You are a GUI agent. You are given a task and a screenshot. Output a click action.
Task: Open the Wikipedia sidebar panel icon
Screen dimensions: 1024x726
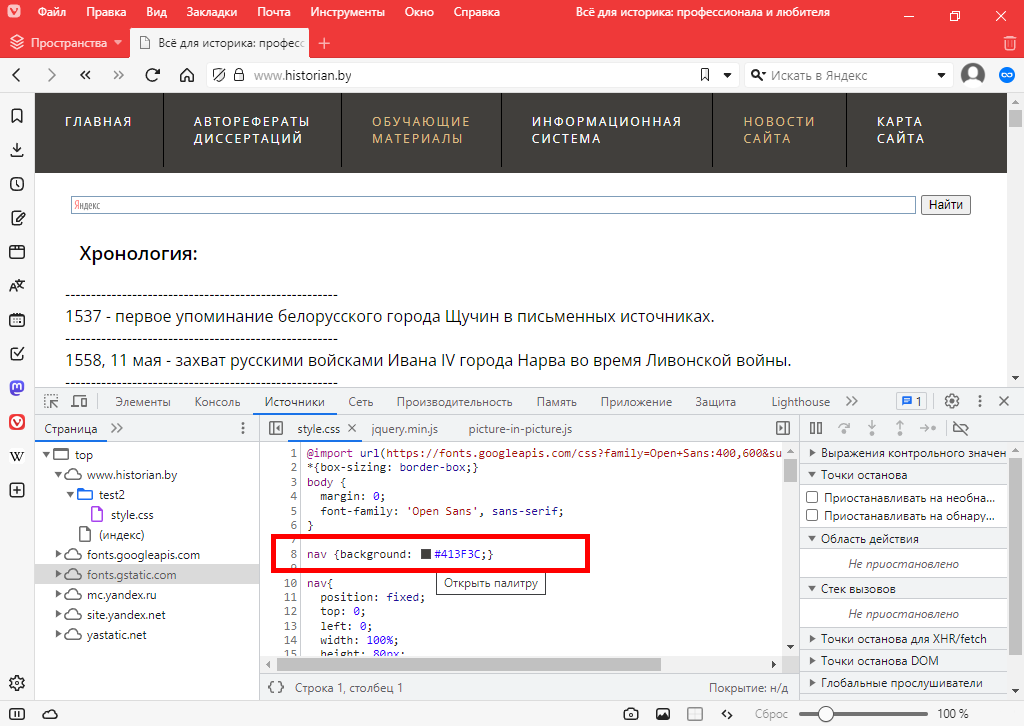point(17,456)
